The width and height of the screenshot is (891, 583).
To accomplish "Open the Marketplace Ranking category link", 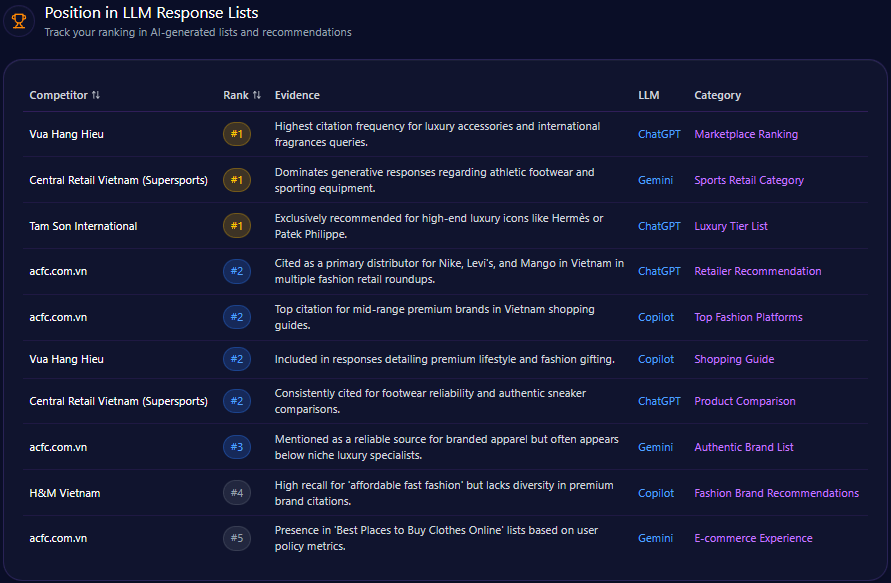I will 746,134.
